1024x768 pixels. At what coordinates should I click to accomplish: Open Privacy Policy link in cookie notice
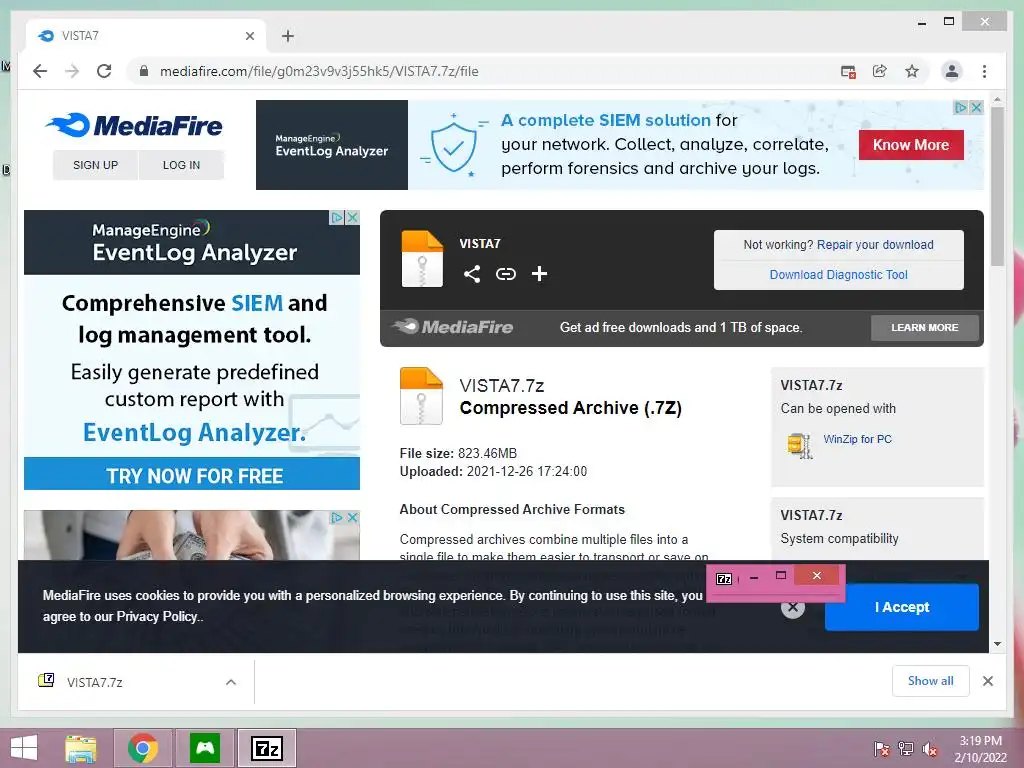pos(157,616)
